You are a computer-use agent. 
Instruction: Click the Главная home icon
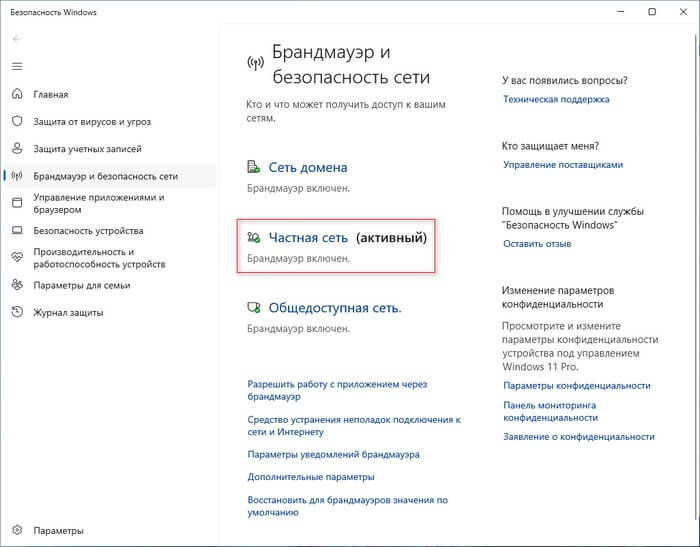(16, 94)
